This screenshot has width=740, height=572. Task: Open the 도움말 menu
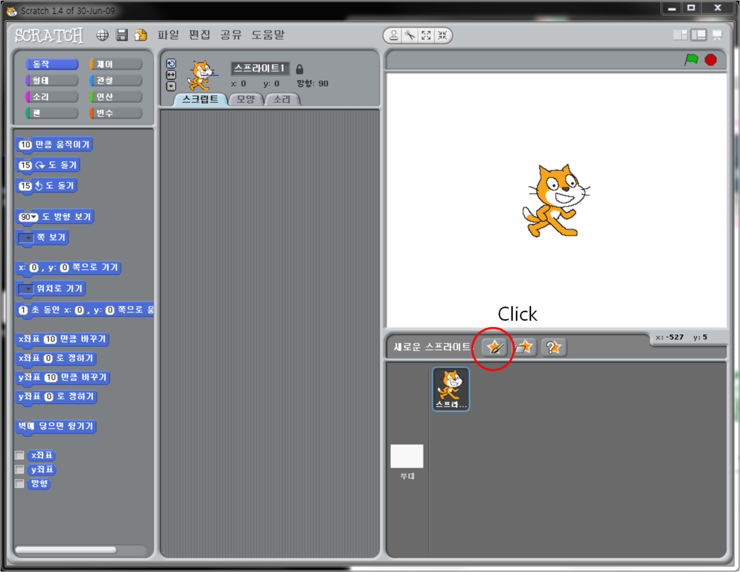pyautogui.click(x=268, y=35)
